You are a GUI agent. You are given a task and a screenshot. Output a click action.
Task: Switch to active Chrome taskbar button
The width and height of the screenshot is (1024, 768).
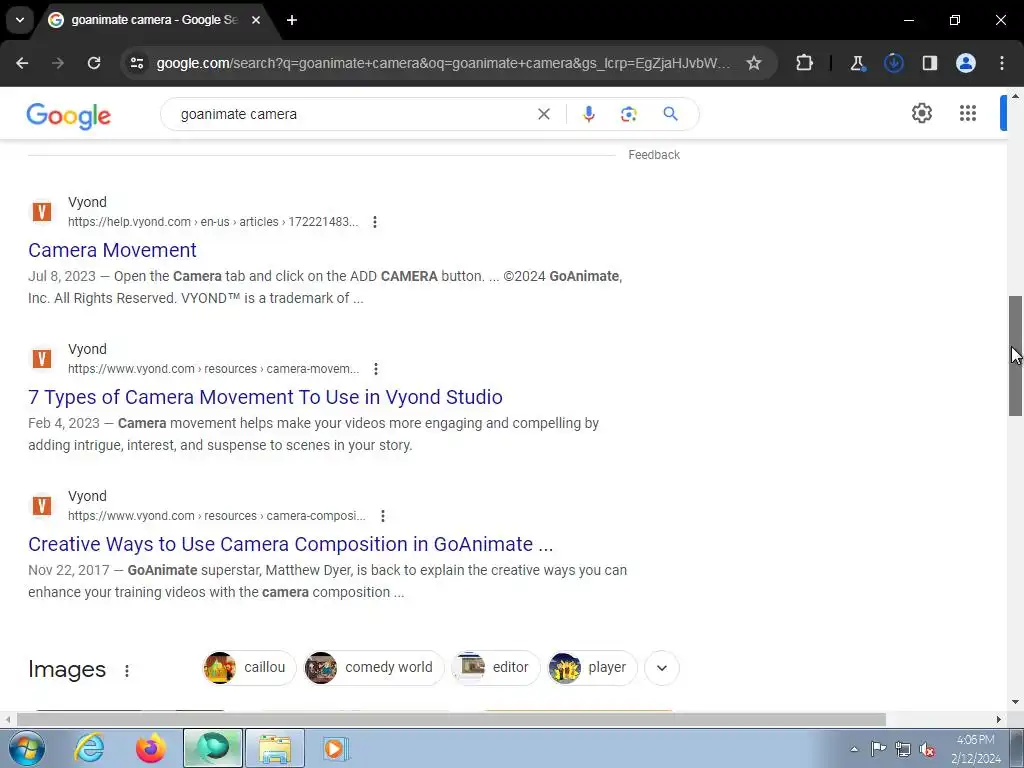coord(213,748)
